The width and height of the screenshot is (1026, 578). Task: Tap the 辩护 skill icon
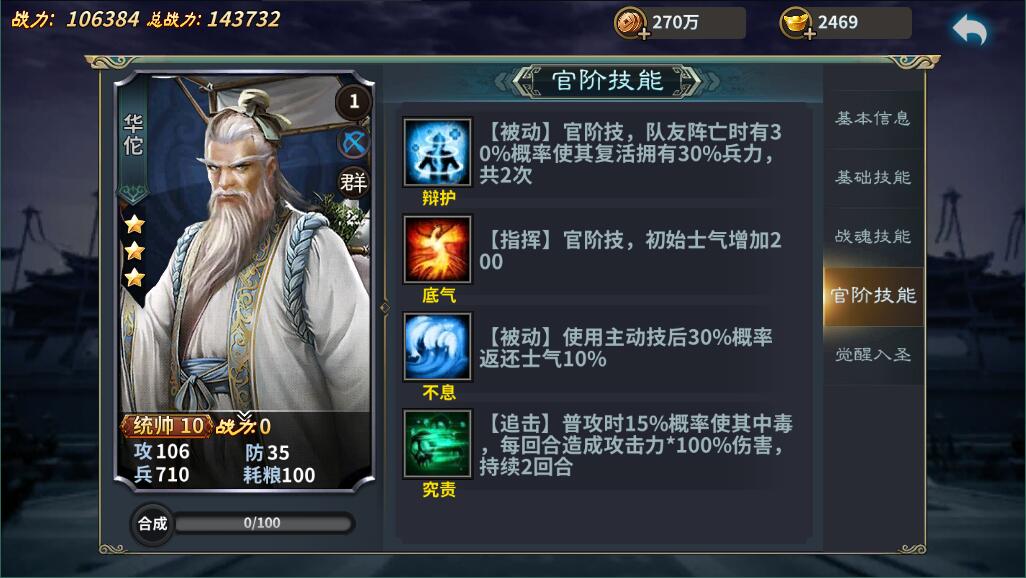[x=437, y=153]
